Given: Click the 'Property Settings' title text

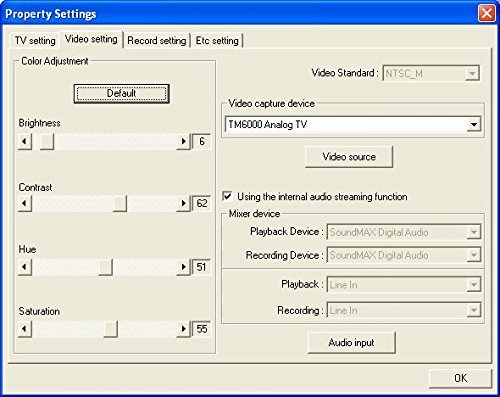Looking at the screenshot, I should [51, 14].
